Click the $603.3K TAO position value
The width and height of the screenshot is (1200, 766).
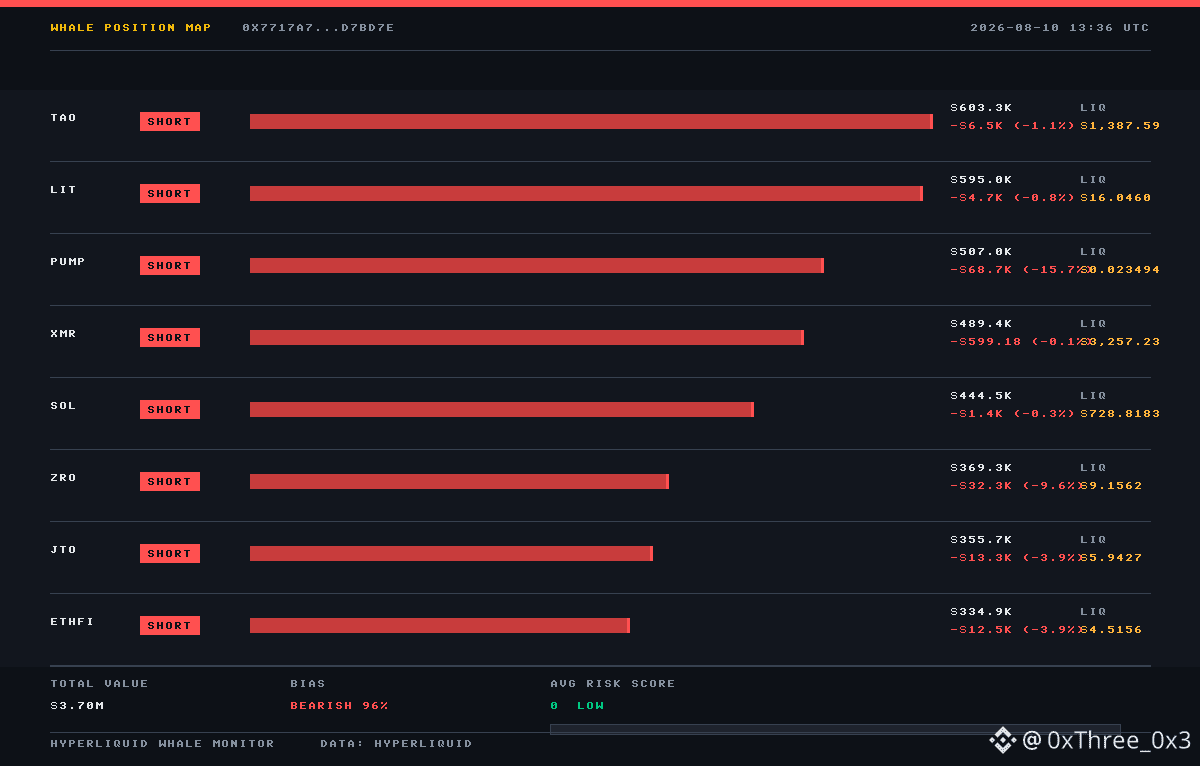coord(981,108)
